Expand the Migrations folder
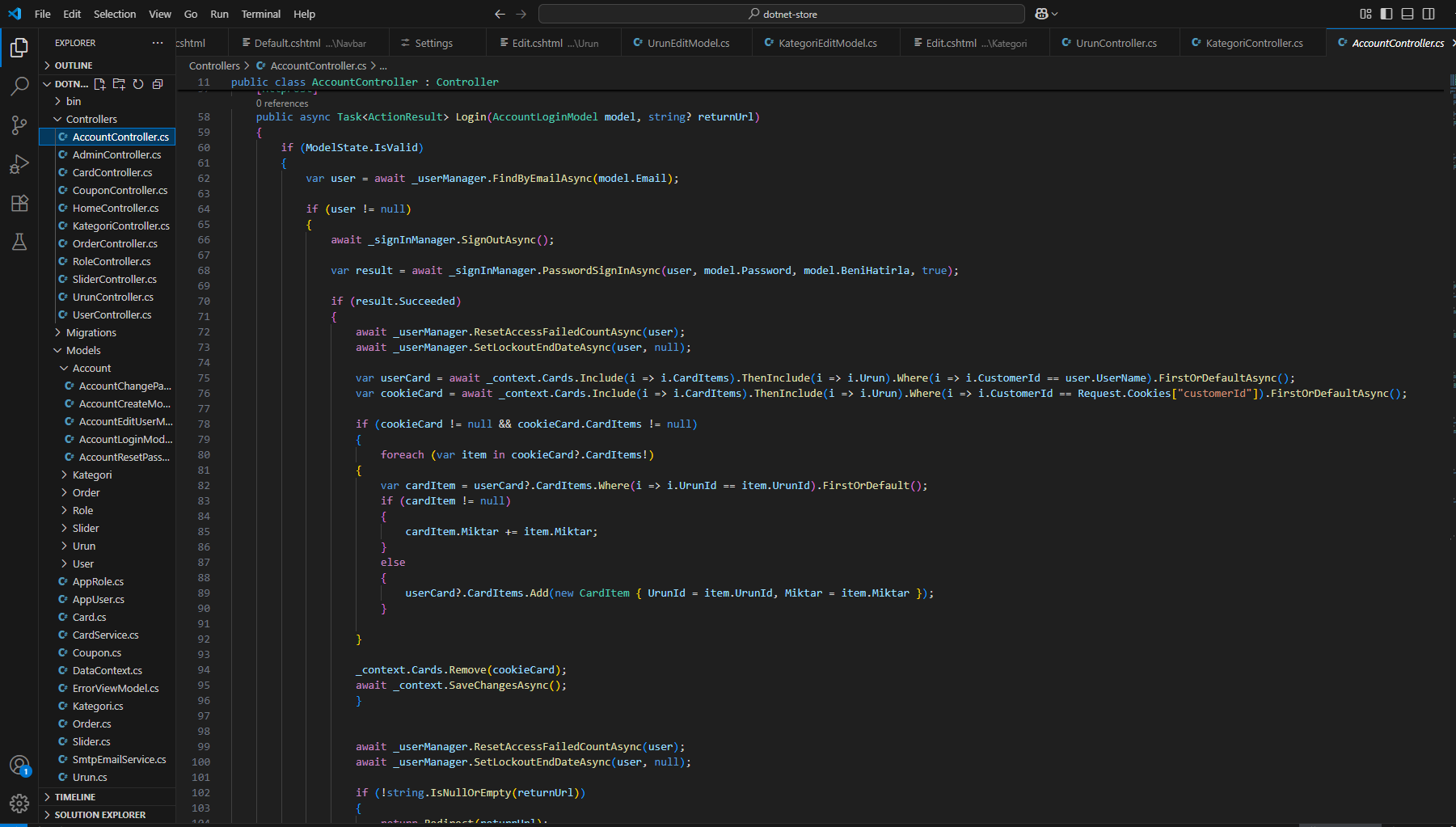1456x827 pixels. click(x=108, y=332)
